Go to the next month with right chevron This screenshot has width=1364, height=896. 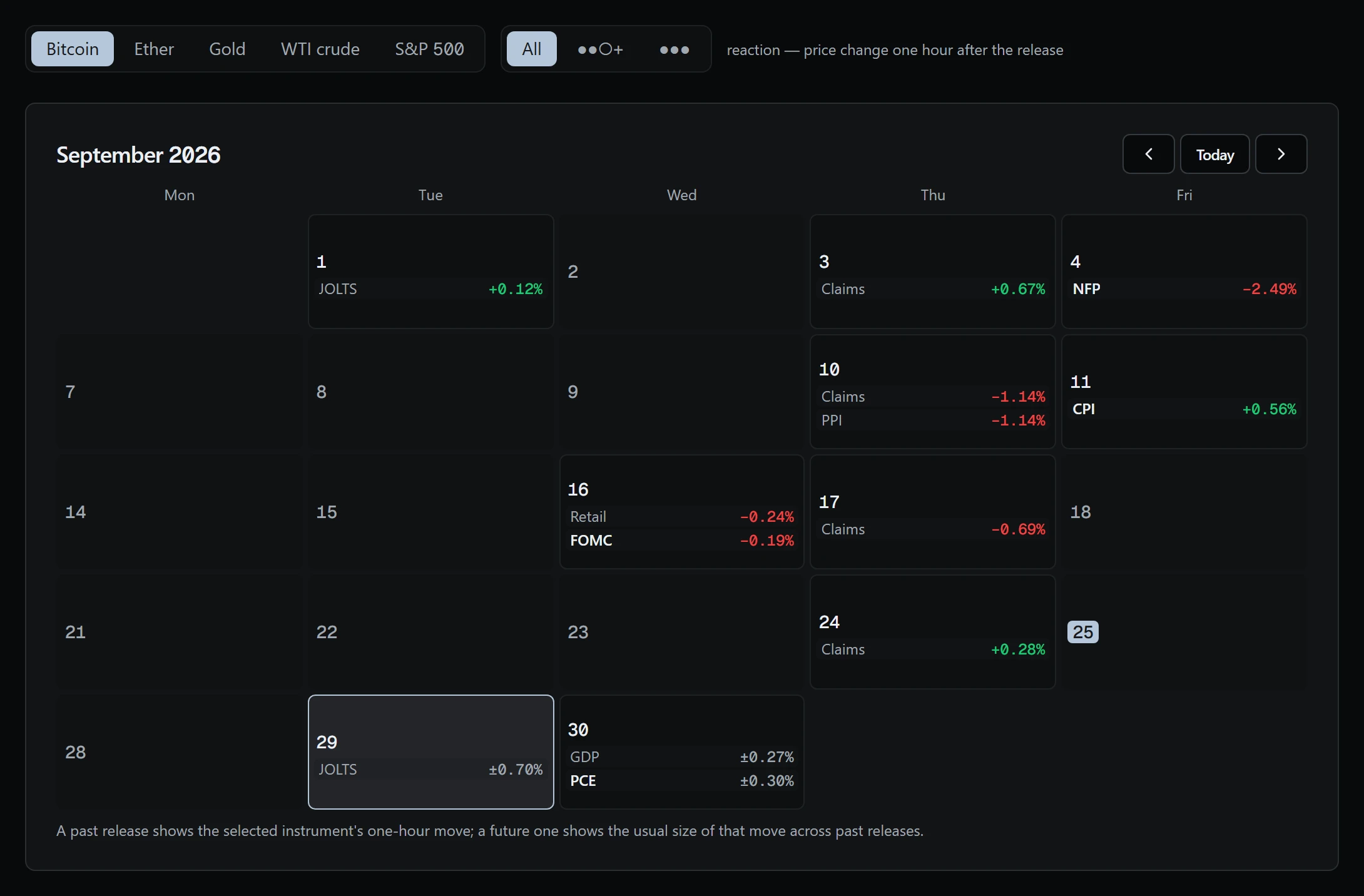point(1281,154)
